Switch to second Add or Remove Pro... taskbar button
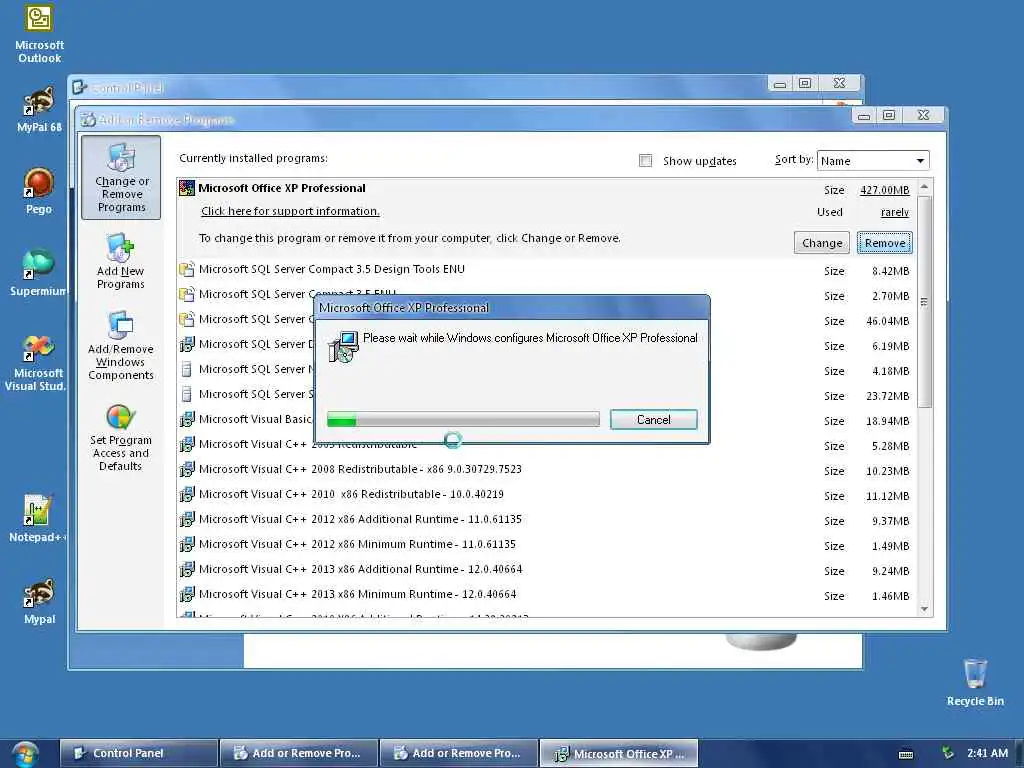Viewport: 1024px width, 768px height. [458, 753]
